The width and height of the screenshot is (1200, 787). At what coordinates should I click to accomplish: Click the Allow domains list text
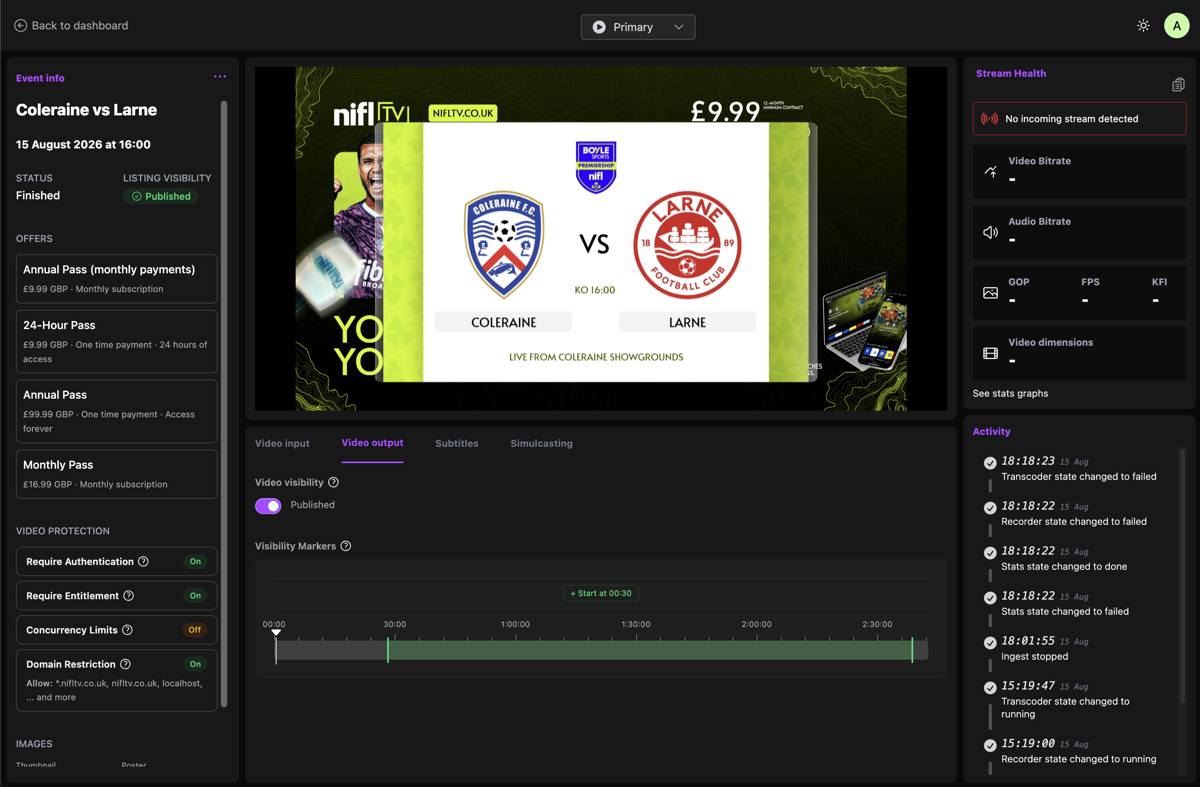(115, 690)
